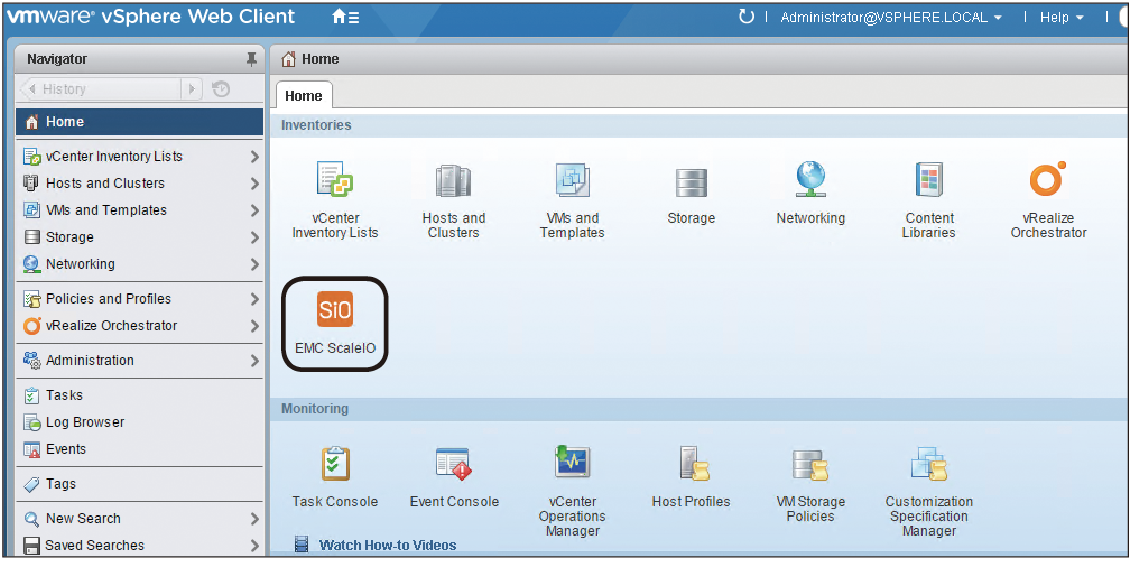Viewport: 1132px width, 561px height.
Task: Expand the Saved Searches chevron in Navigator
Action: pos(254,545)
